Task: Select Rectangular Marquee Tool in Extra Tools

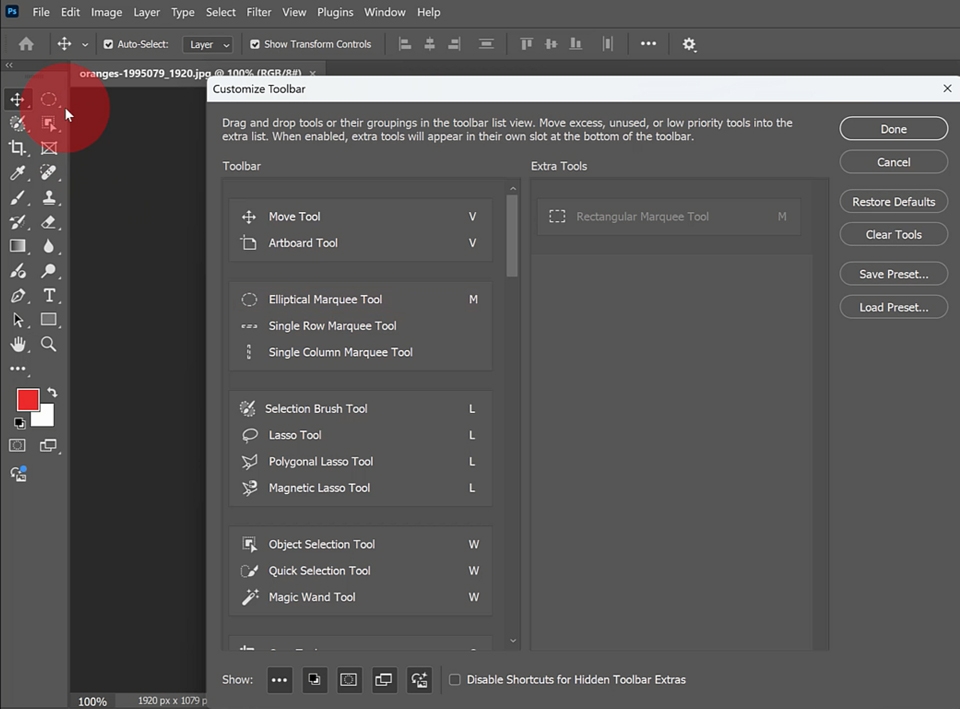Action: point(669,216)
